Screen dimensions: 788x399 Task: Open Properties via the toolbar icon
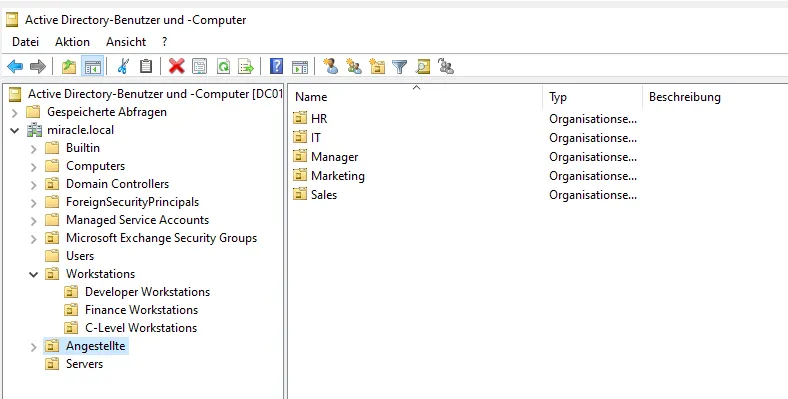200,66
